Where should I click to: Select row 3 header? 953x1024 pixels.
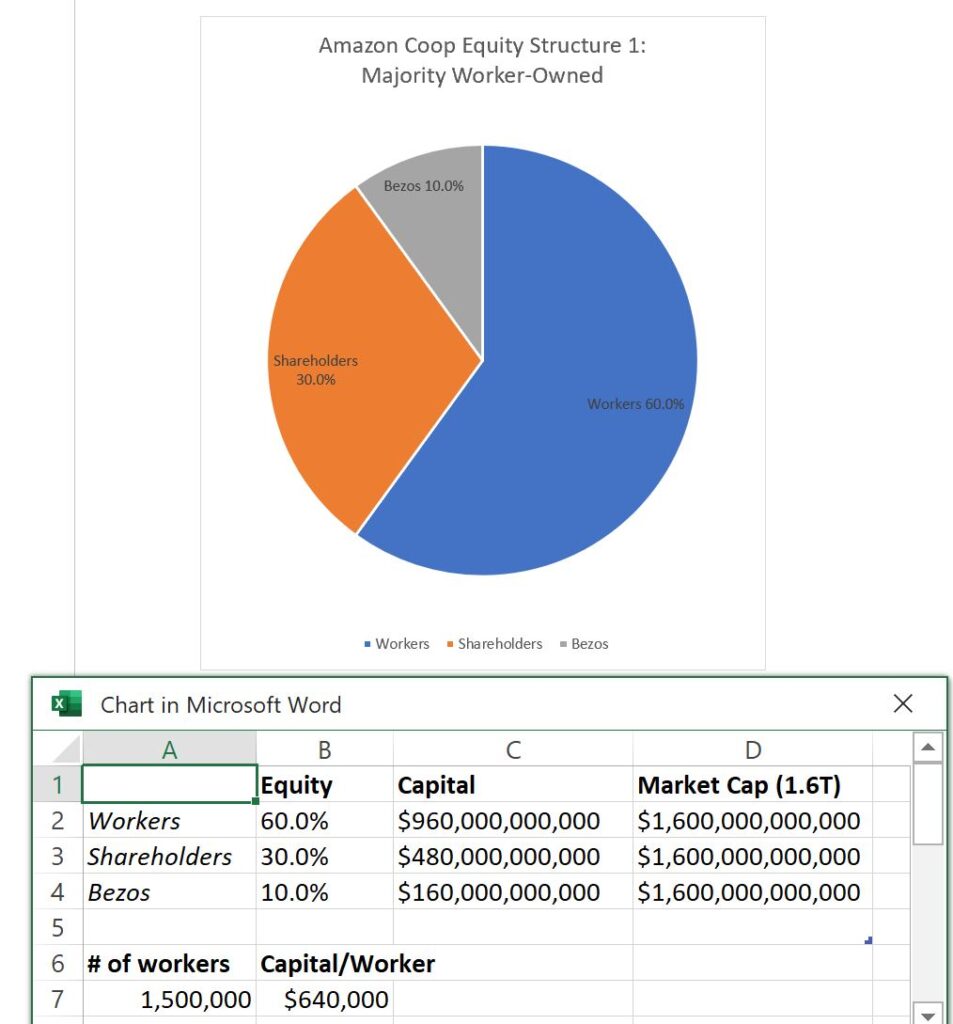57,856
